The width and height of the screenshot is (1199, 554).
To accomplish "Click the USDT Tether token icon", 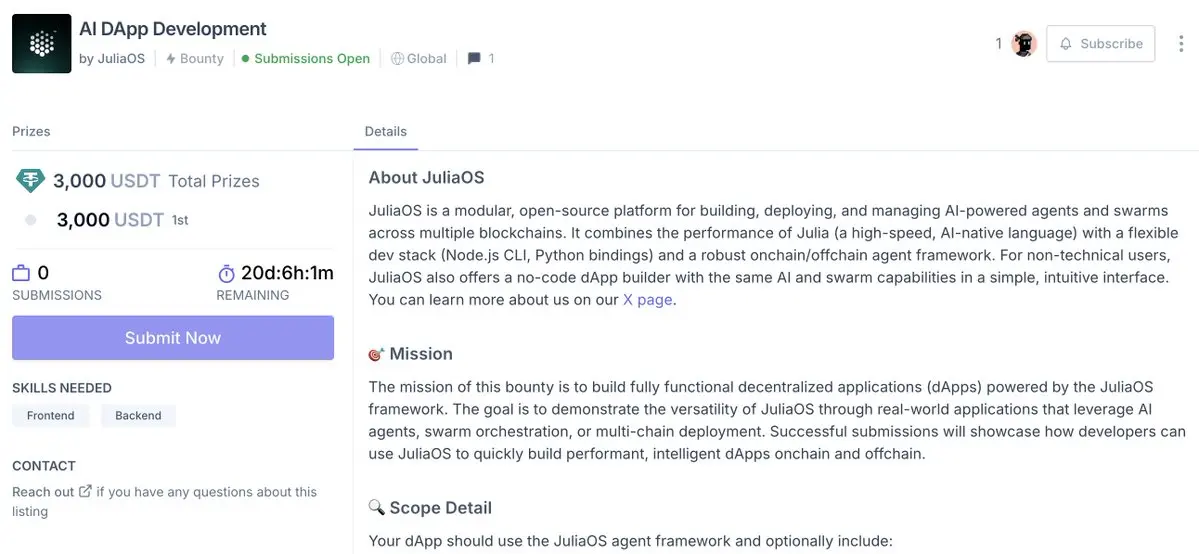I will 31,181.
